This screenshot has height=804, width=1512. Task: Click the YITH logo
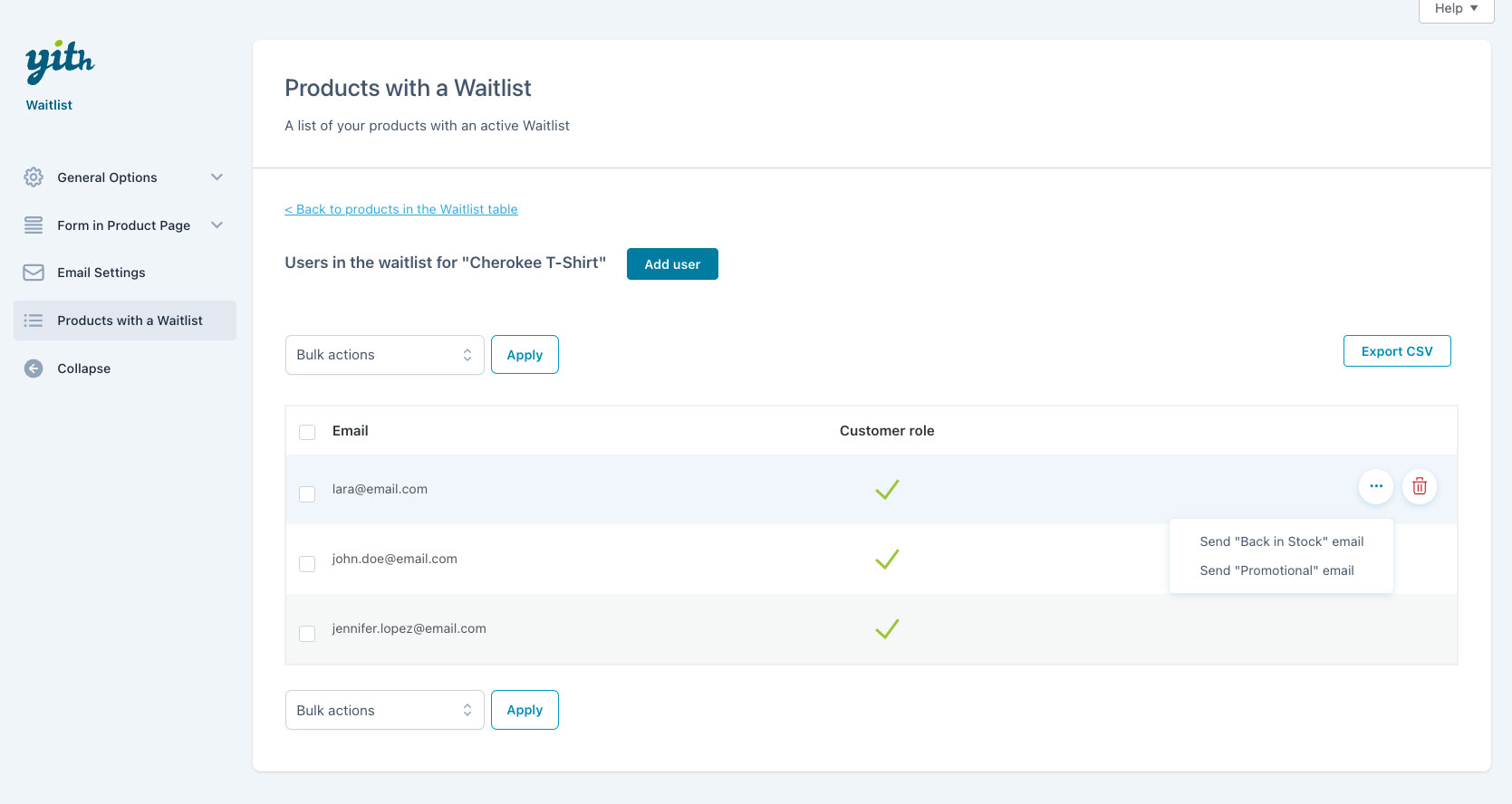click(60, 62)
